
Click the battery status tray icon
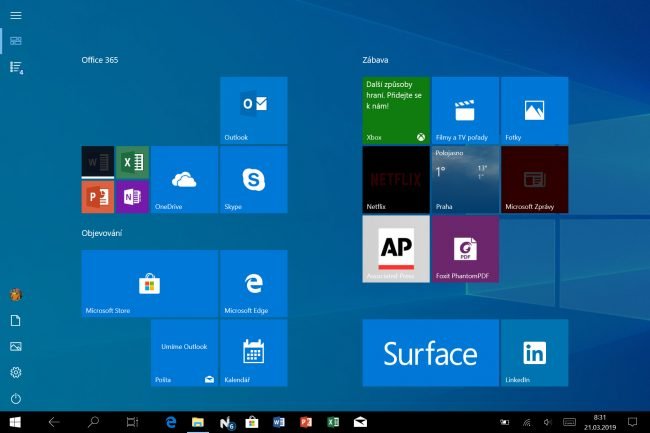[504, 422]
